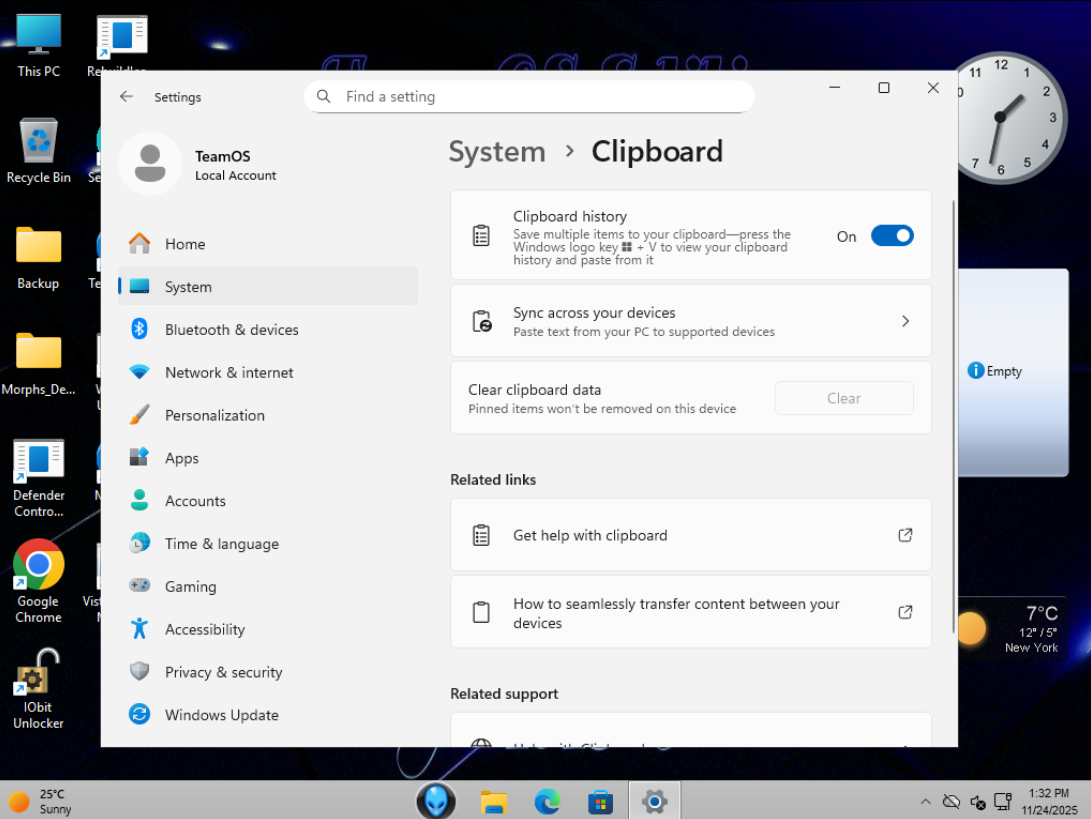Click the Find a setting search box

tap(529, 97)
